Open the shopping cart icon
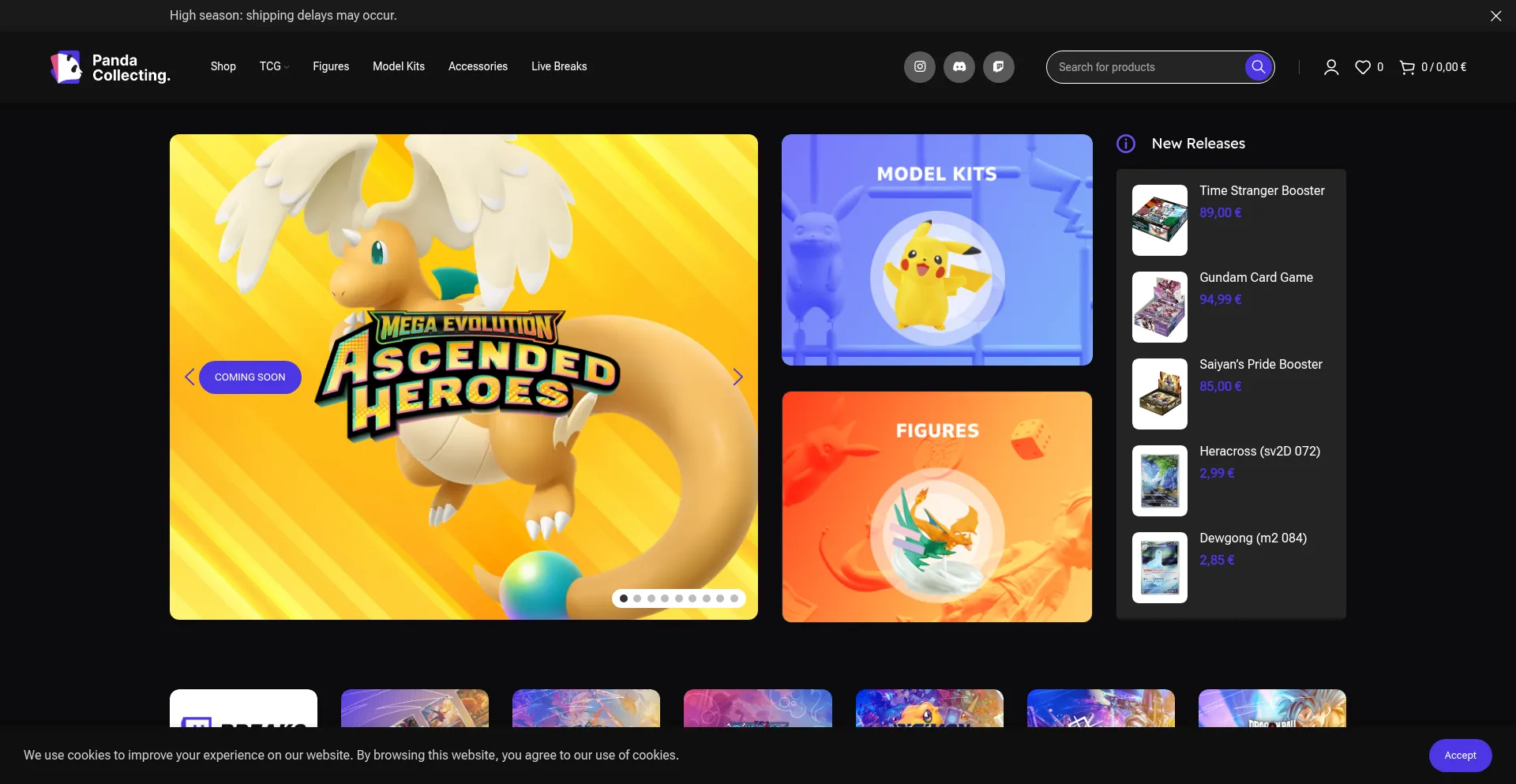The width and height of the screenshot is (1516, 784). tap(1407, 67)
